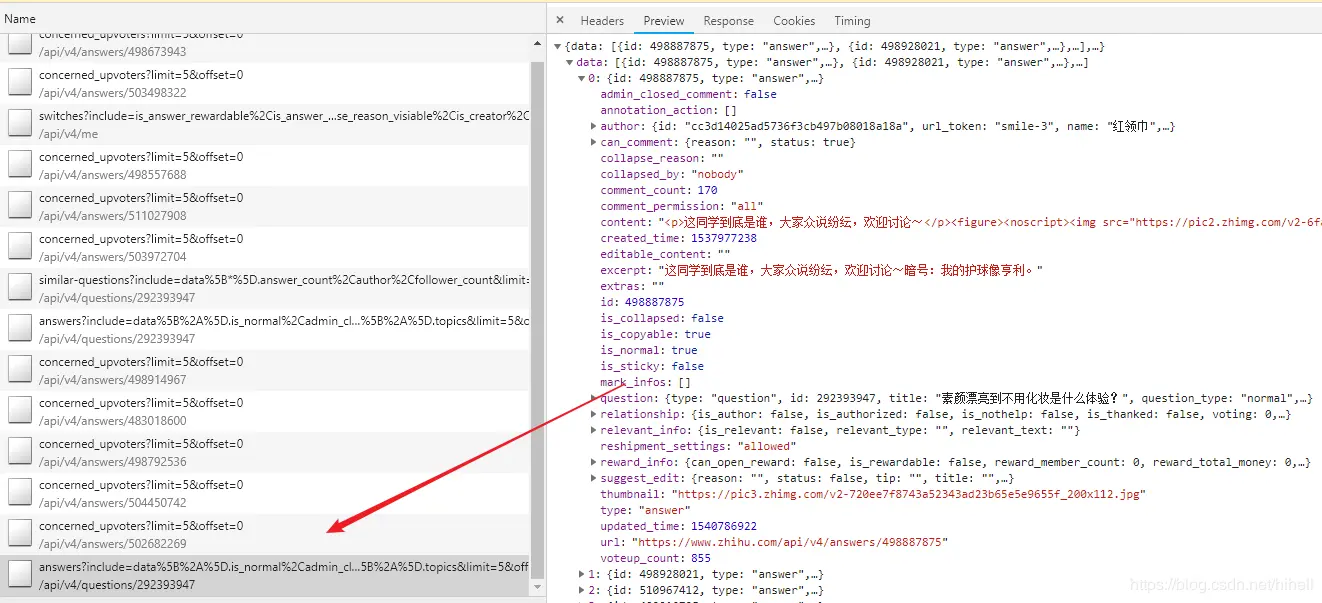Open the Headers tab
This screenshot has width=1322, height=603.
coord(602,20)
